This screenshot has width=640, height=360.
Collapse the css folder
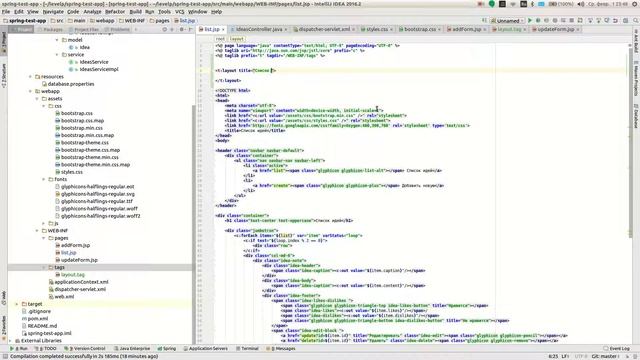[x=44, y=106]
